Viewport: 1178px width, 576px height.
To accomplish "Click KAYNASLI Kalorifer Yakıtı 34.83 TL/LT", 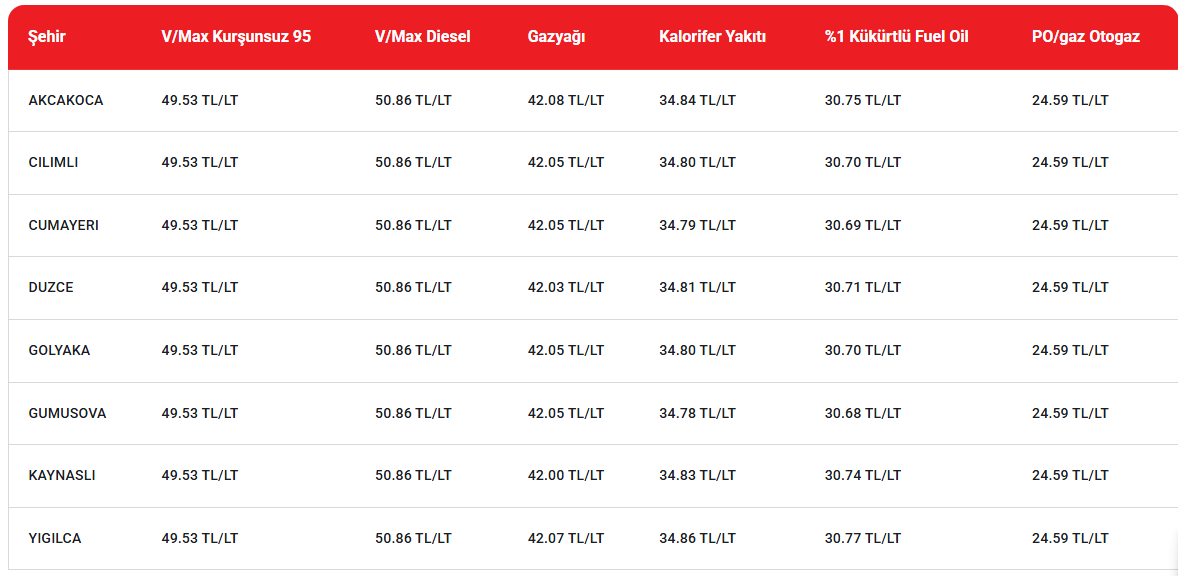I will tap(697, 476).
